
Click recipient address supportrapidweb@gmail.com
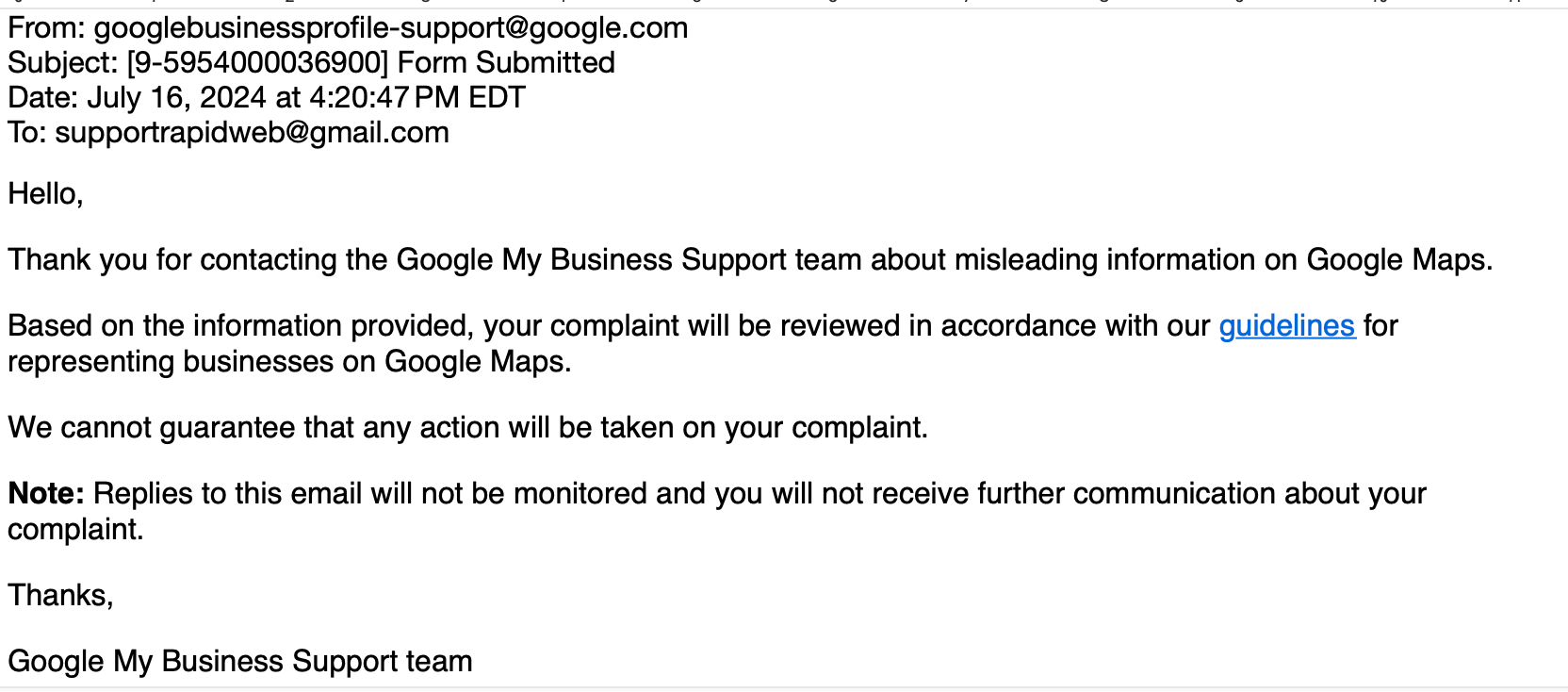(x=253, y=133)
